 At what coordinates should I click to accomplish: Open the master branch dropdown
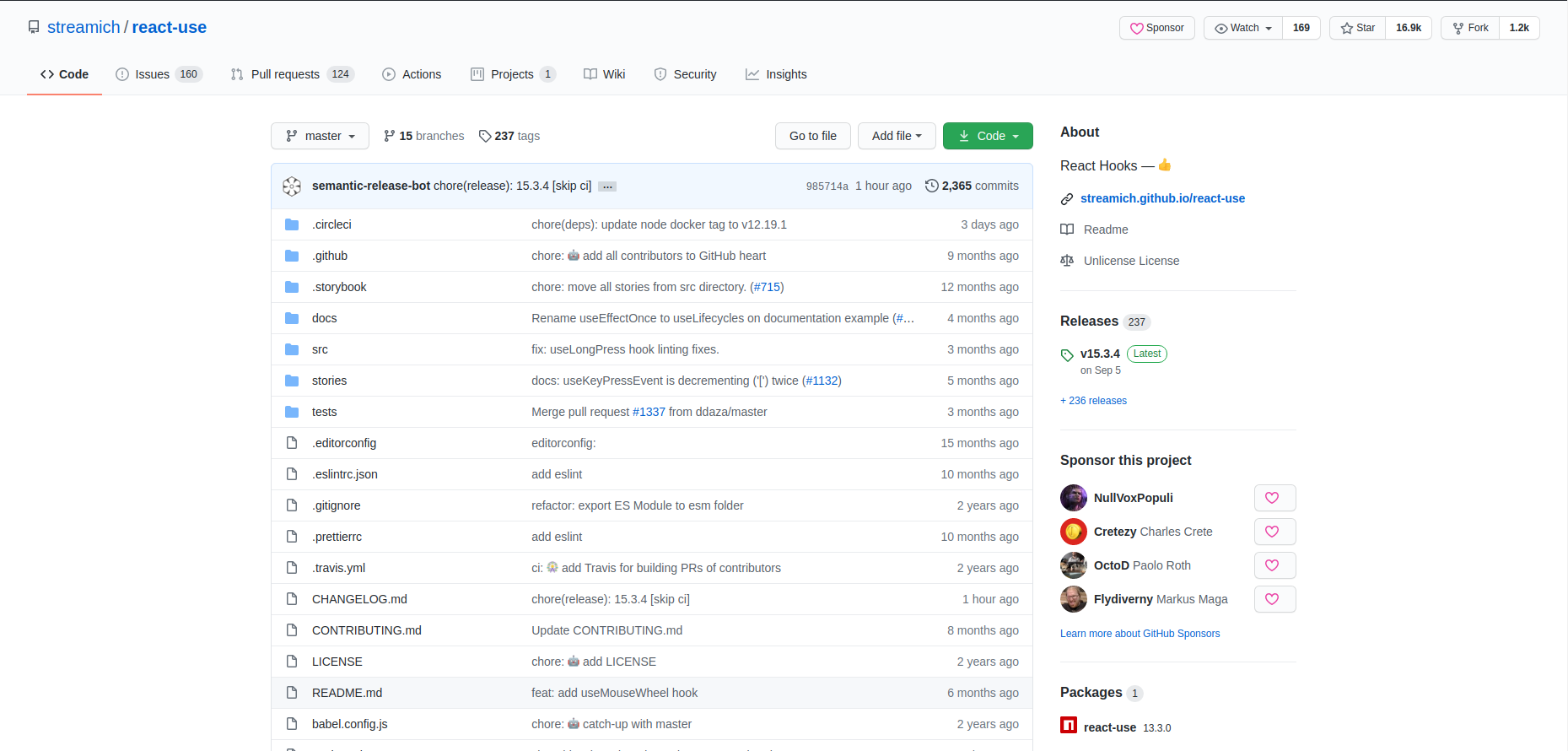point(320,136)
